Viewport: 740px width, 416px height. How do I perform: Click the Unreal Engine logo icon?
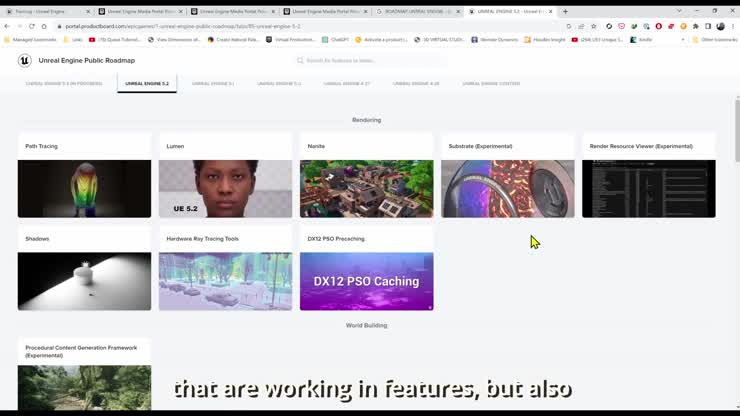(x=25, y=60)
